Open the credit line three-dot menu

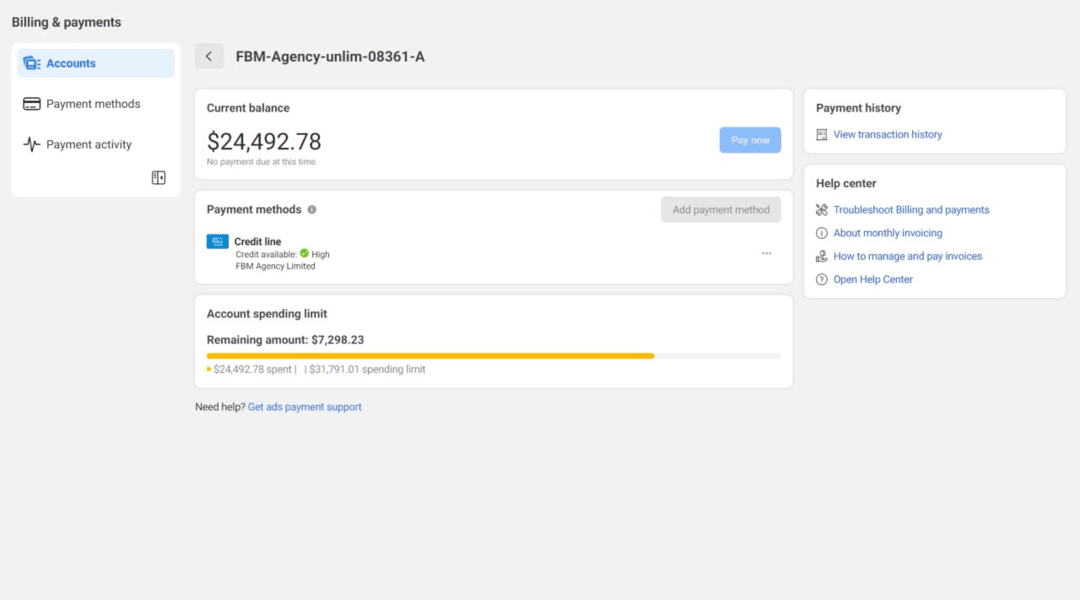pyautogui.click(x=766, y=253)
